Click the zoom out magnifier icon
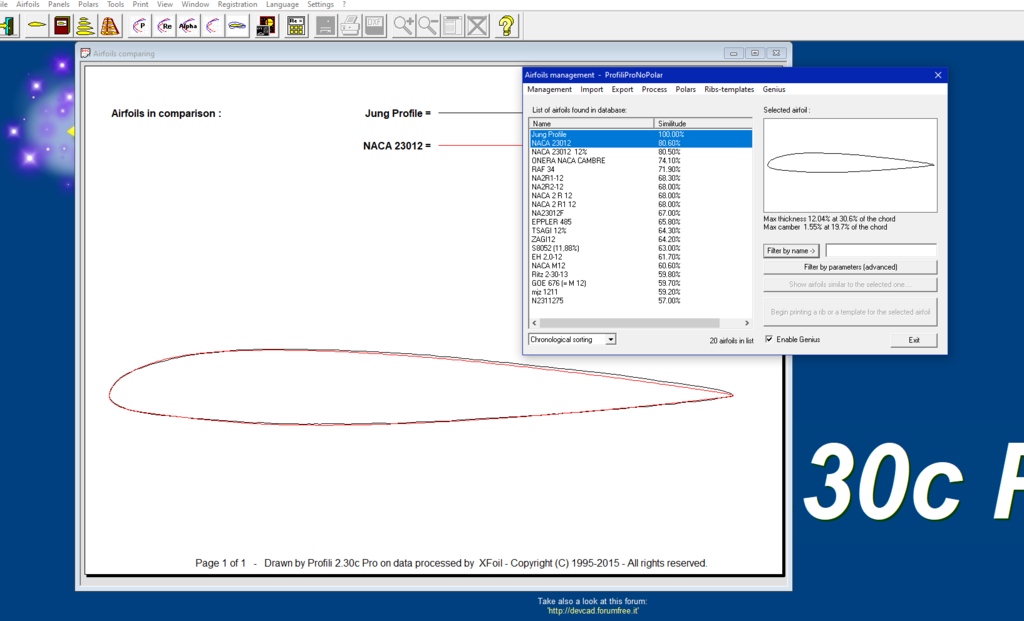The height and width of the screenshot is (621, 1024). click(x=428, y=26)
